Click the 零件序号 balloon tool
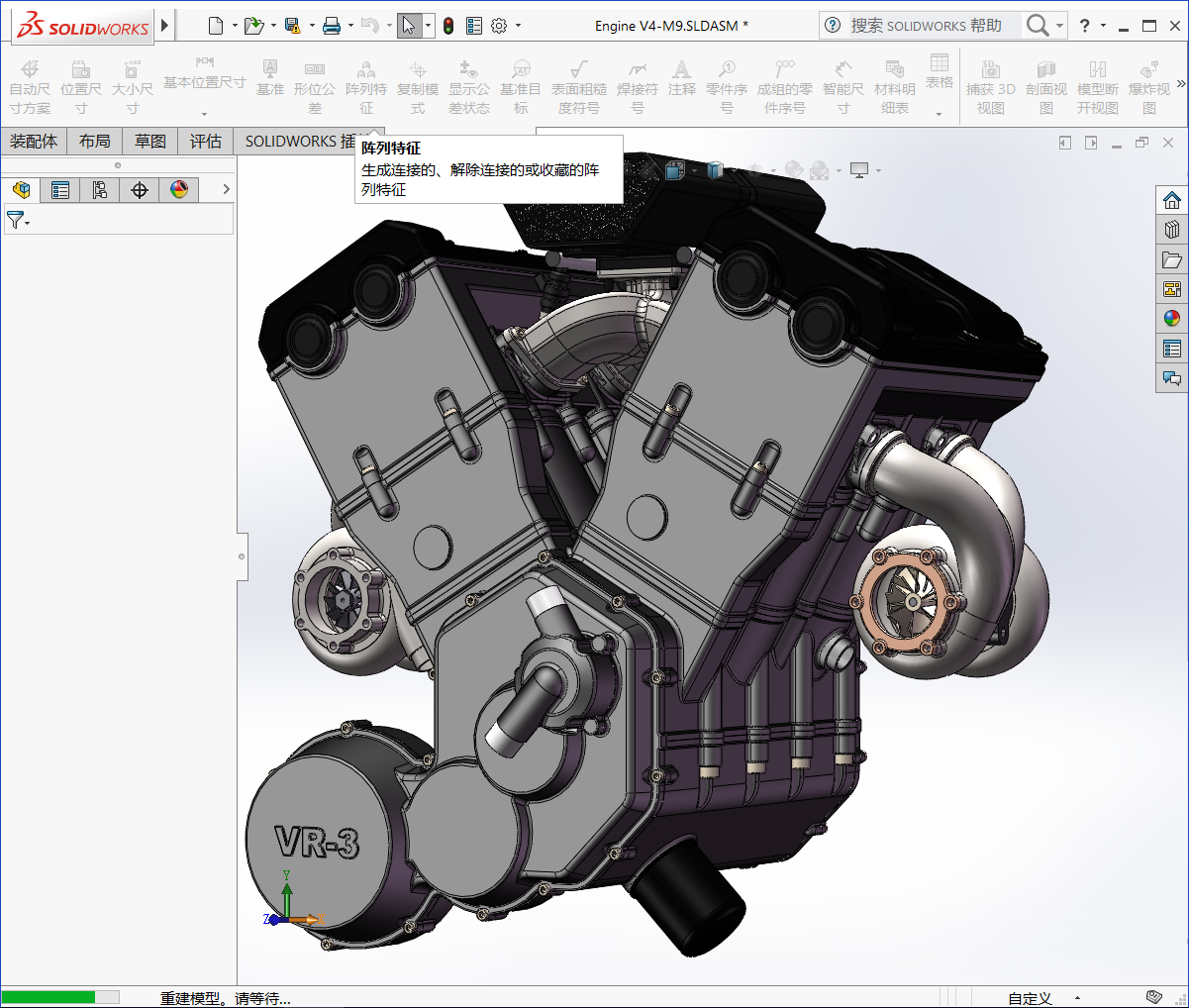Image resolution: width=1189 pixels, height=1008 pixels. pyautogui.click(x=727, y=86)
